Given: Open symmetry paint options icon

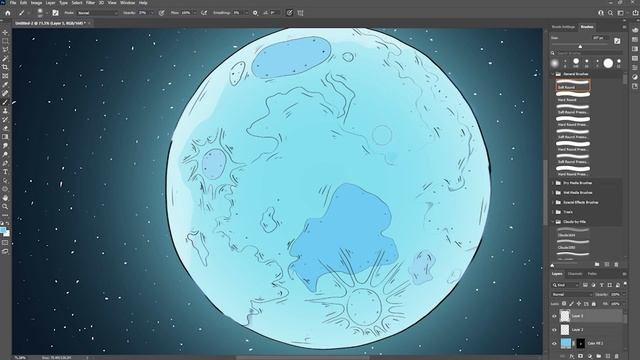Looking at the screenshot, I should (x=300, y=13).
